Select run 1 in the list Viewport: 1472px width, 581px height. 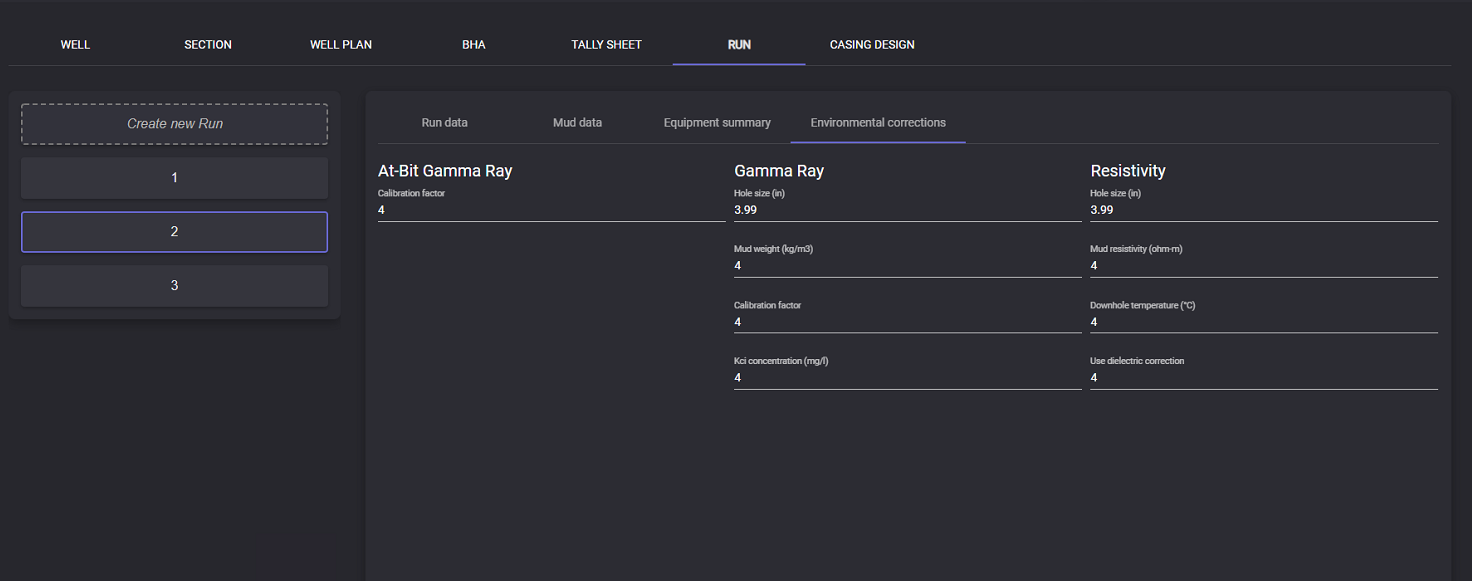coord(175,178)
